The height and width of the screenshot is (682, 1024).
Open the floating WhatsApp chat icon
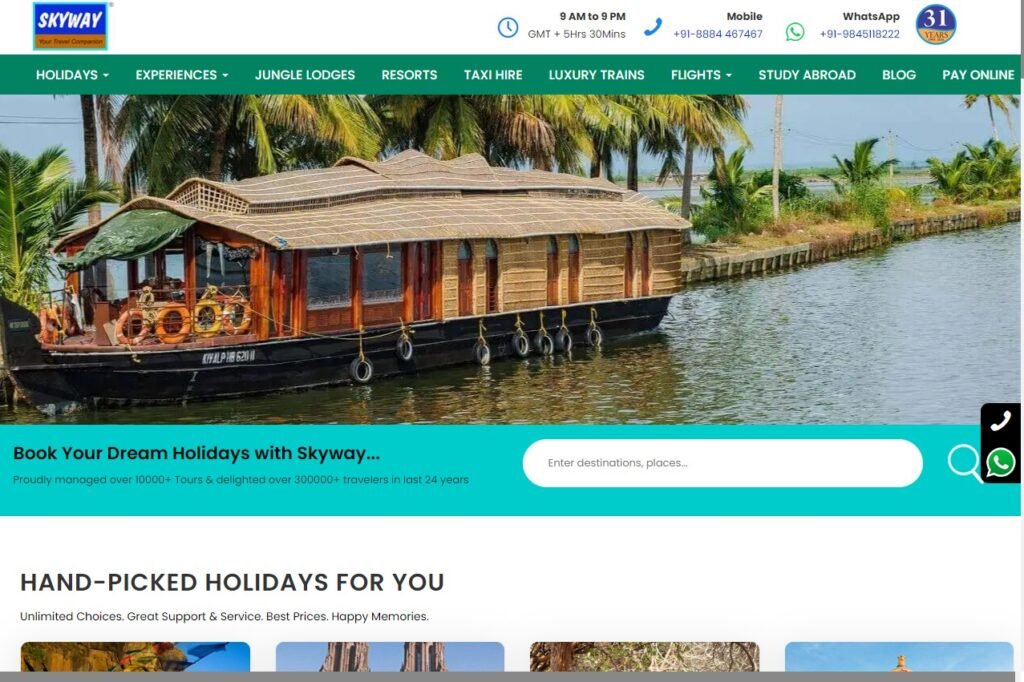pos(1000,463)
